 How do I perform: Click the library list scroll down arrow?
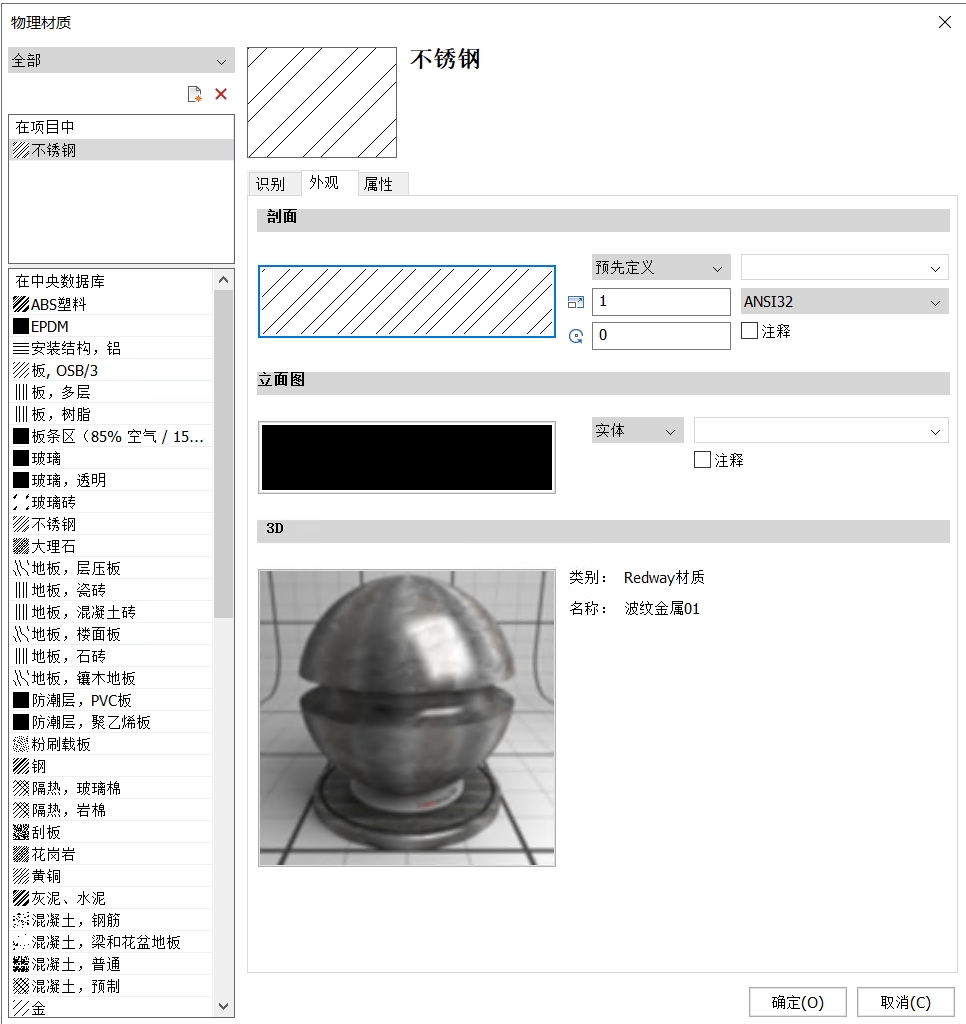(x=223, y=1006)
